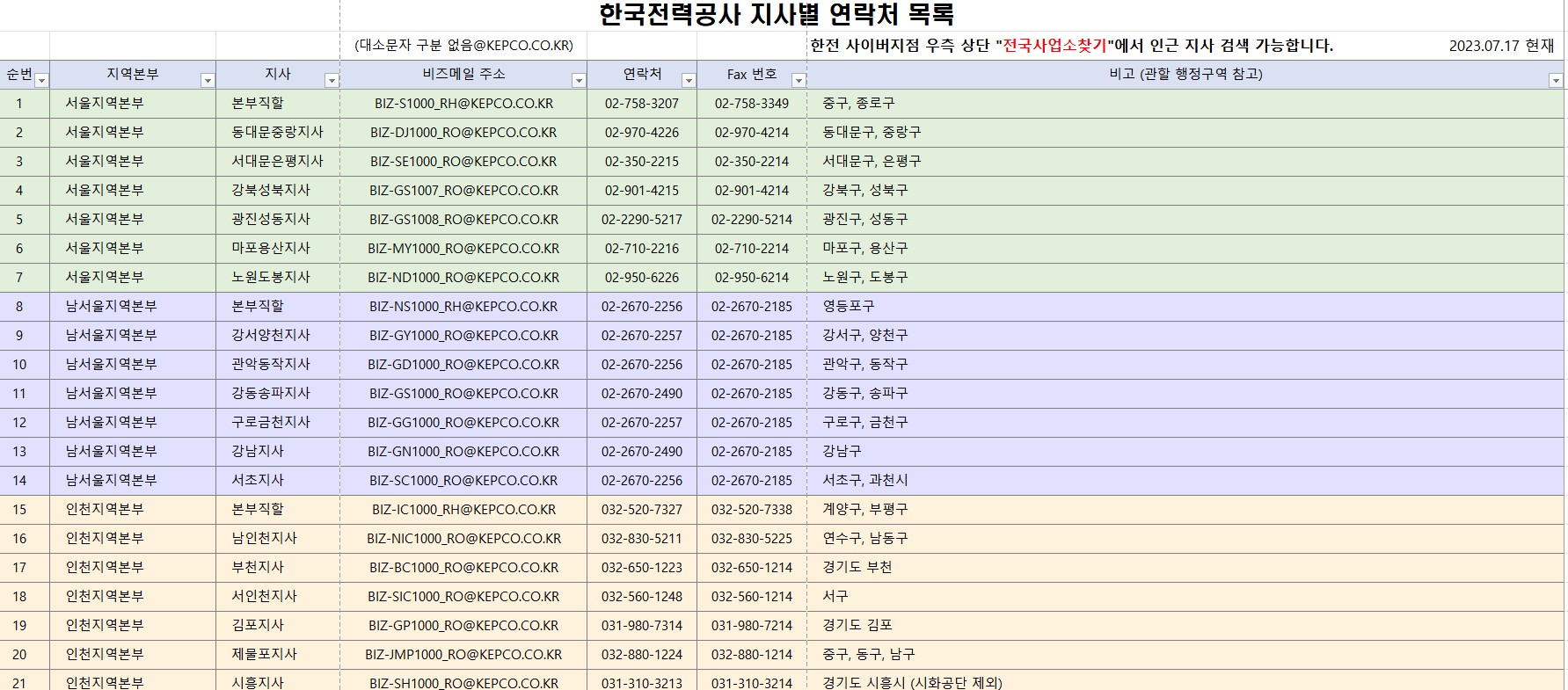
Task: Select the 2023.07.17 현재 date cell
Action: (1501, 46)
